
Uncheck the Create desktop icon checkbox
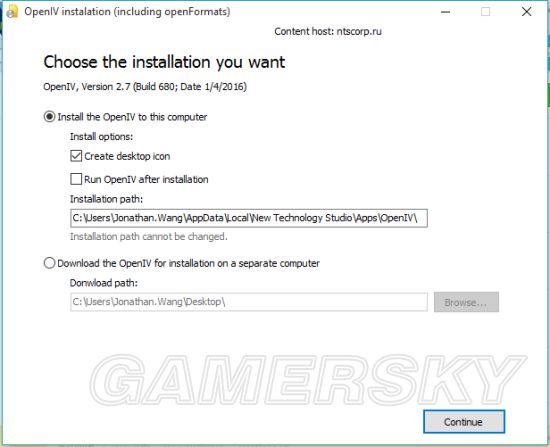(76, 156)
